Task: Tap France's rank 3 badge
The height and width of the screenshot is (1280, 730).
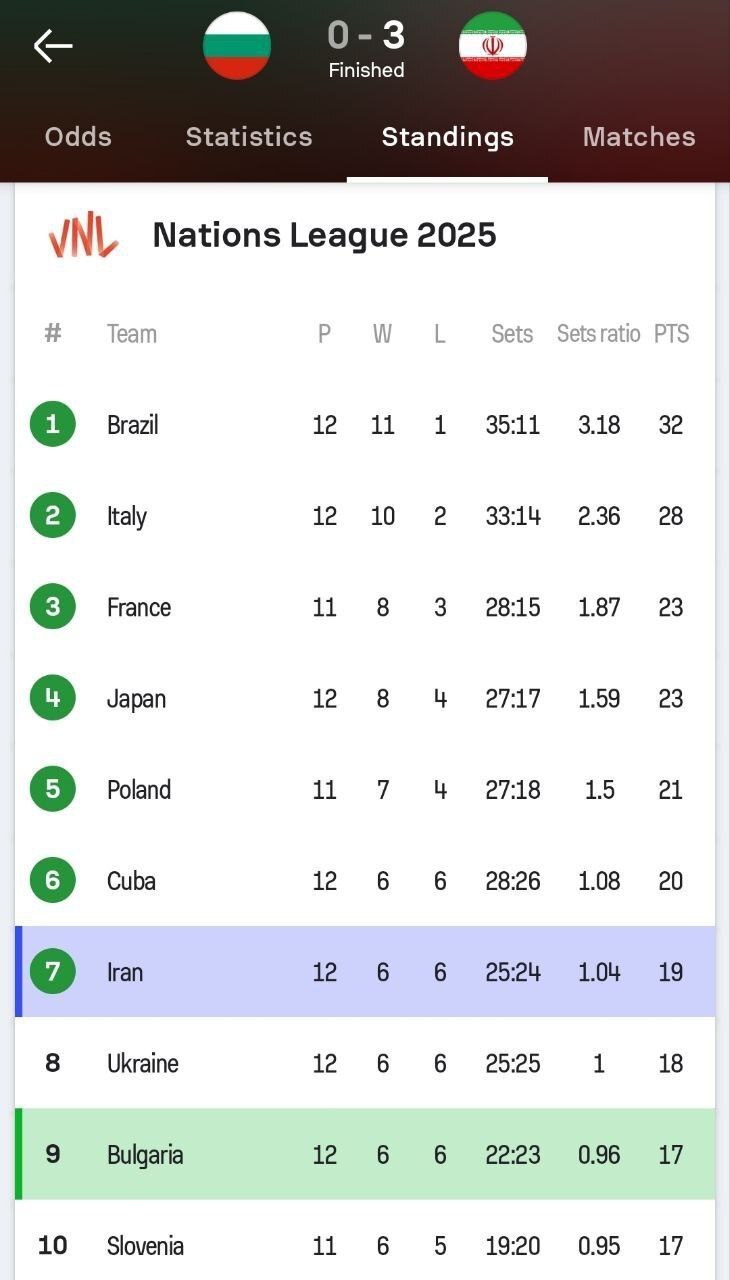Action: pos(53,606)
